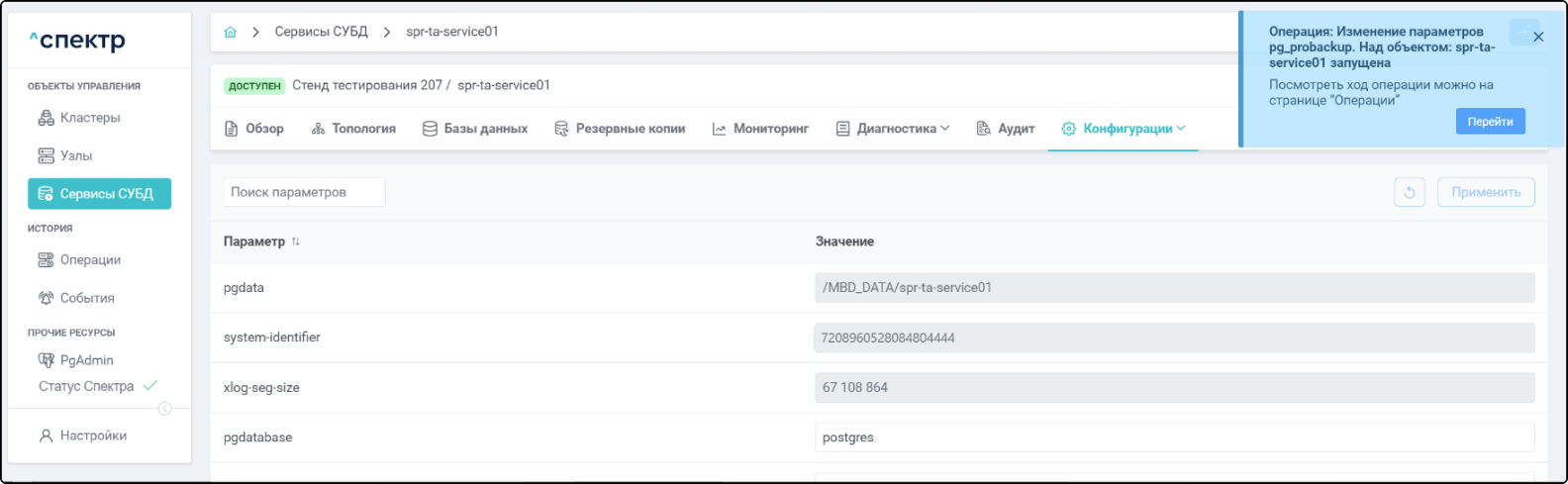Expand the Конфигурации tab dropdown

1180,129
